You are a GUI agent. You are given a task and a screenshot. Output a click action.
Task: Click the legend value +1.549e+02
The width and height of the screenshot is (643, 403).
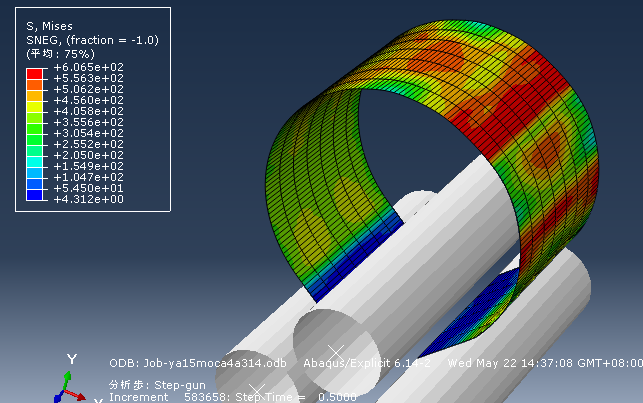click(x=89, y=166)
